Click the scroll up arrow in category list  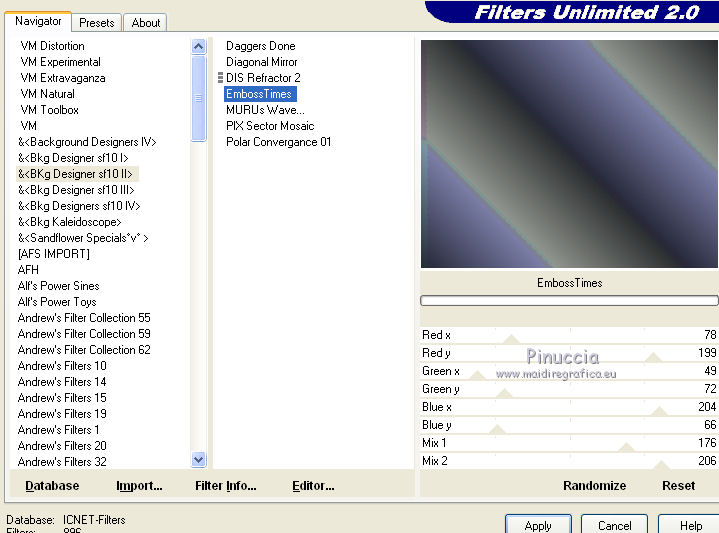click(x=199, y=46)
